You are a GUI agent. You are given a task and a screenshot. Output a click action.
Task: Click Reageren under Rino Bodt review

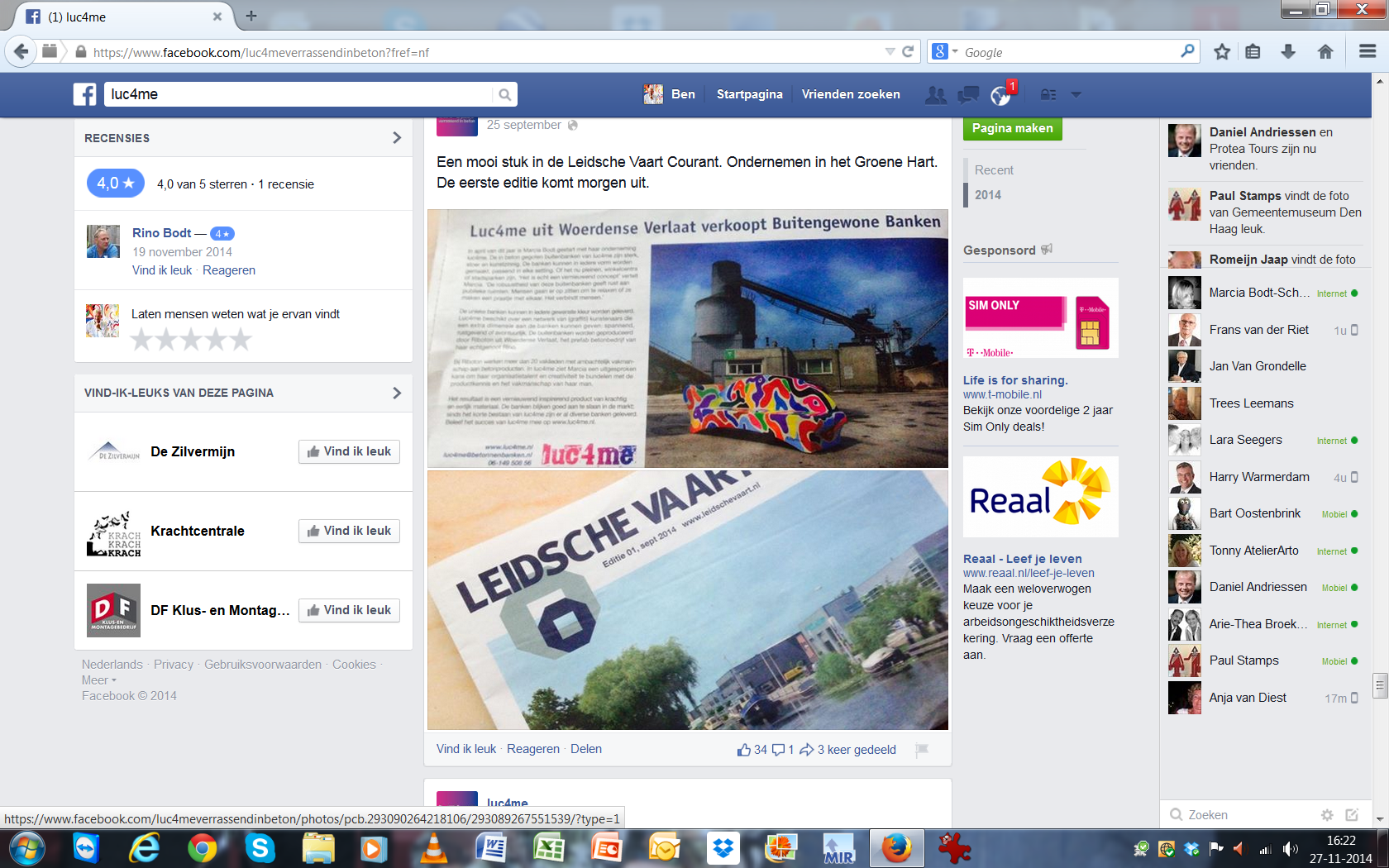click(229, 270)
